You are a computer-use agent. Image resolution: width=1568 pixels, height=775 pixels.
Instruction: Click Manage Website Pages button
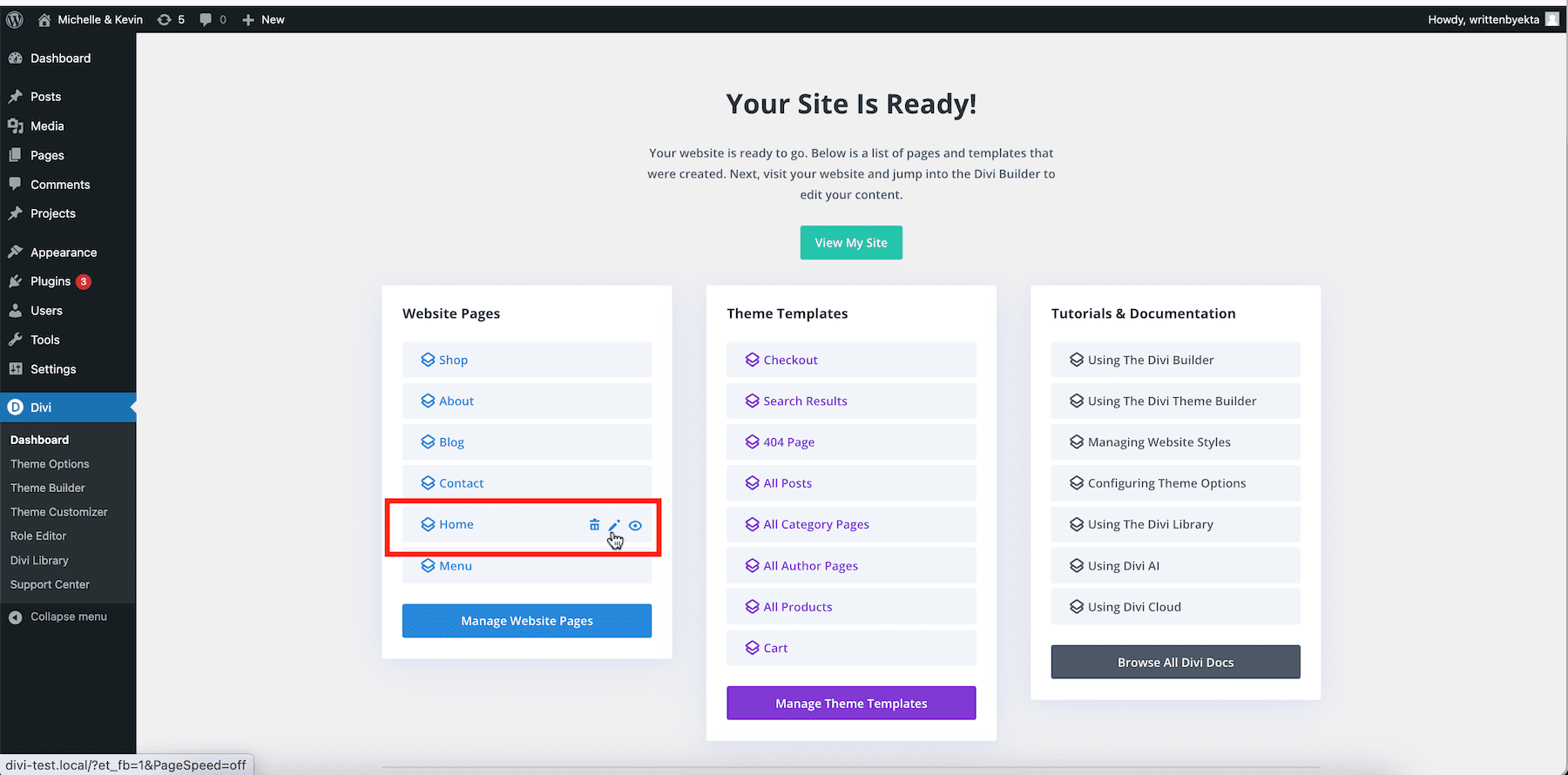(527, 621)
